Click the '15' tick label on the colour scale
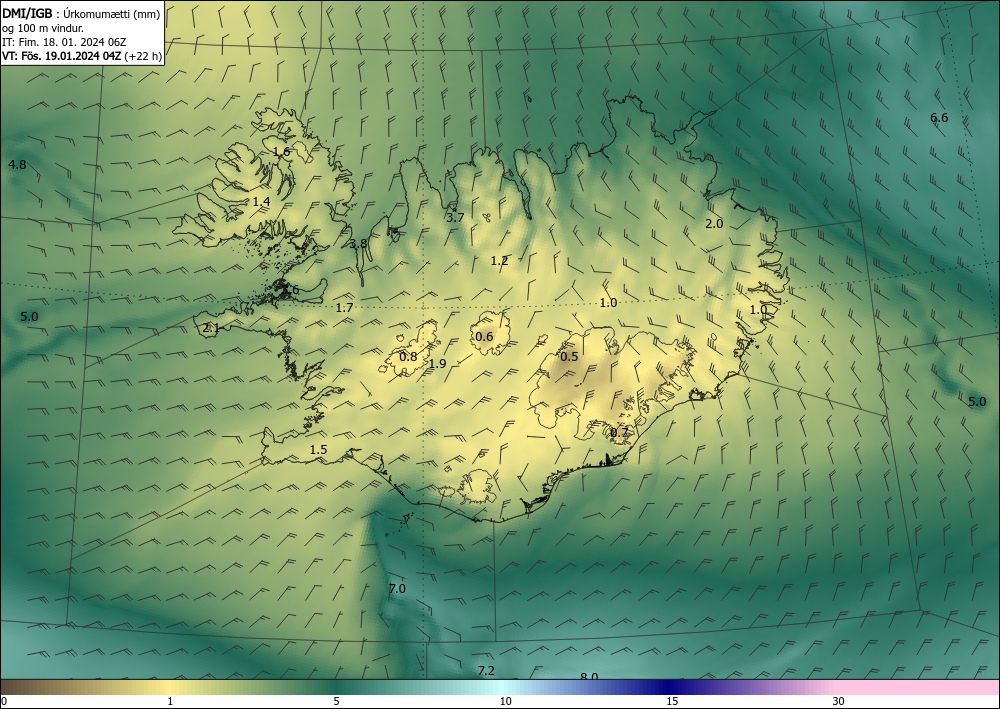This screenshot has height=709, width=1000. [672, 701]
